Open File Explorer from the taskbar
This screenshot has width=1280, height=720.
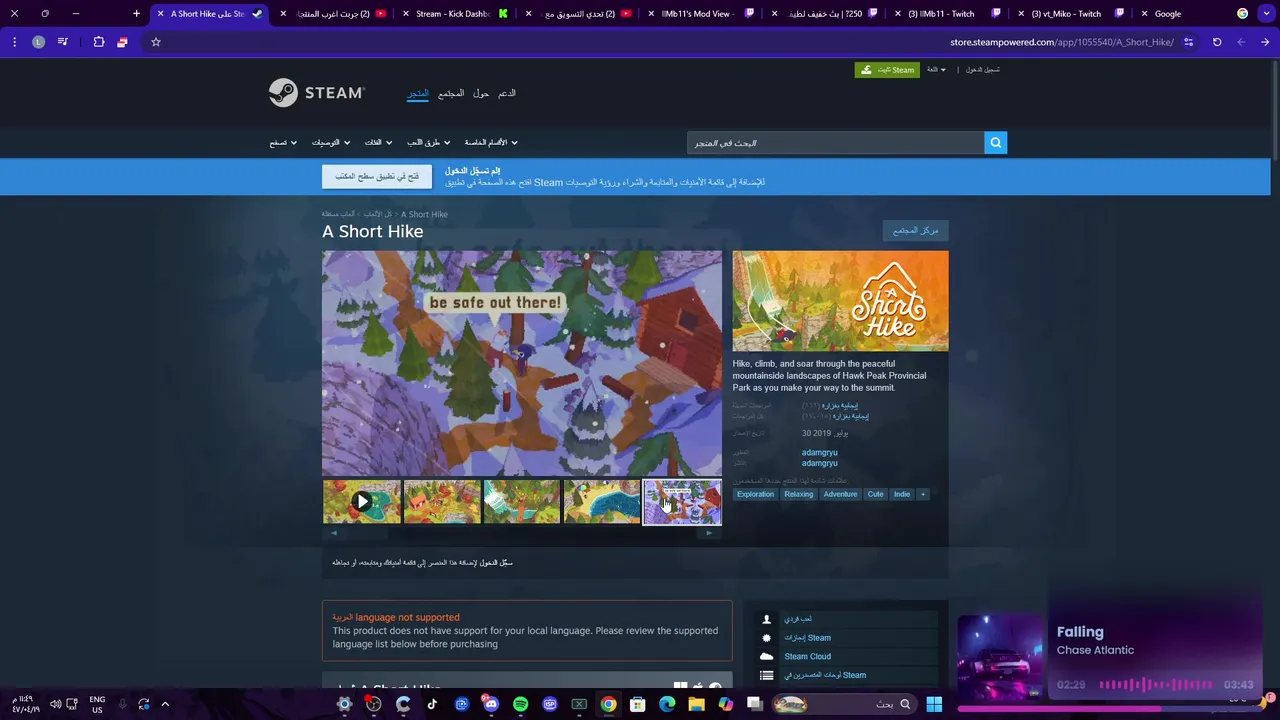[x=696, y=704]
